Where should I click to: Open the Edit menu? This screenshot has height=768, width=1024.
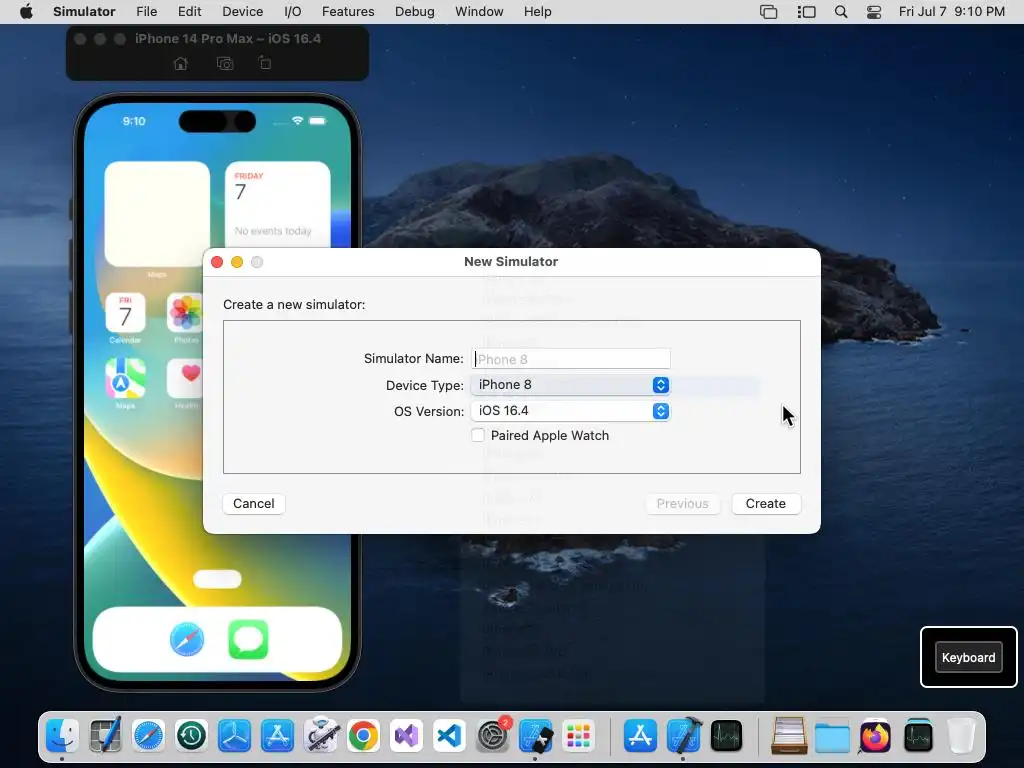[189, 12]
